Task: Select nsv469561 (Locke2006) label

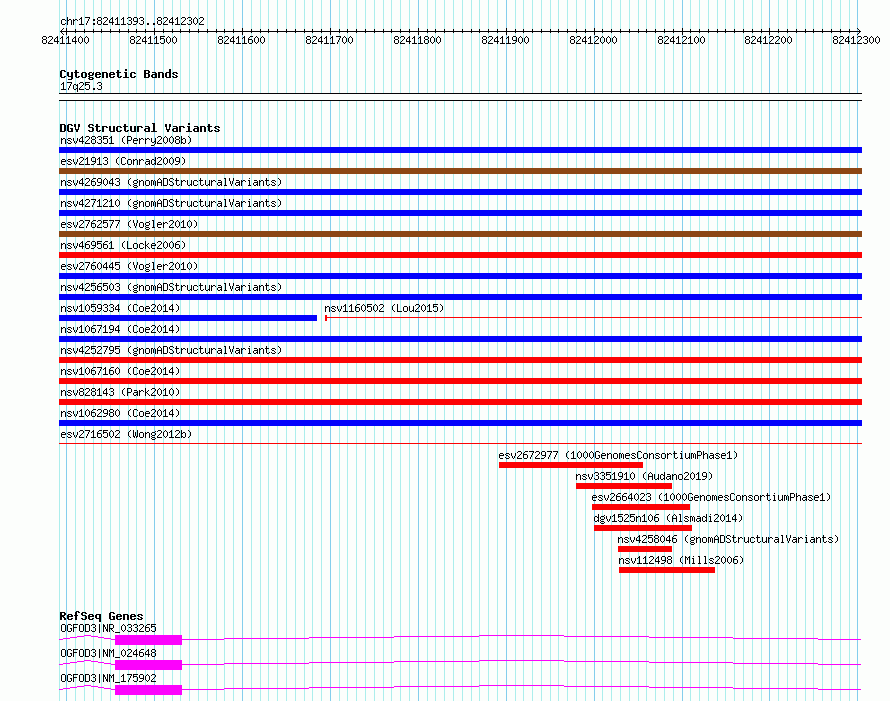Action: (x=123, y=245)
